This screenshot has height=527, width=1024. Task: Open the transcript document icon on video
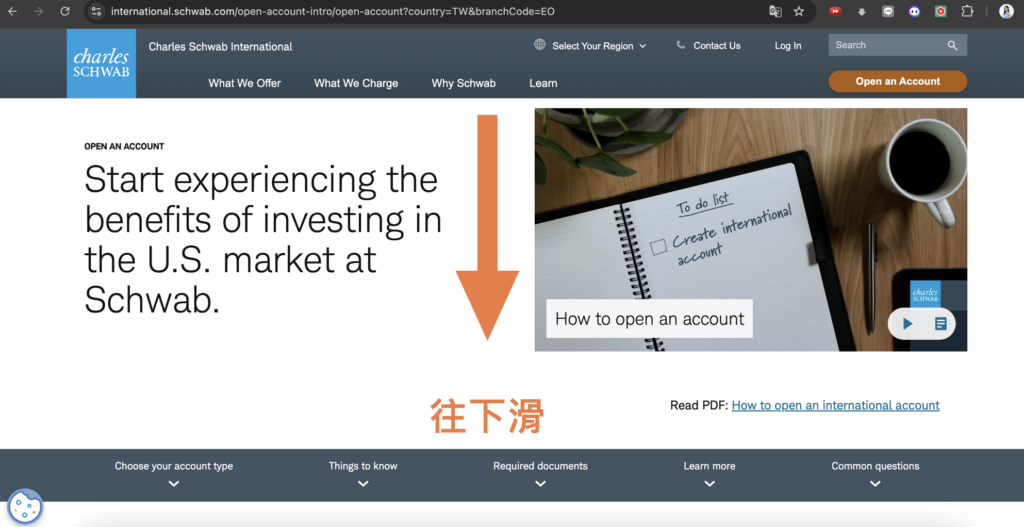click(940, 324)
